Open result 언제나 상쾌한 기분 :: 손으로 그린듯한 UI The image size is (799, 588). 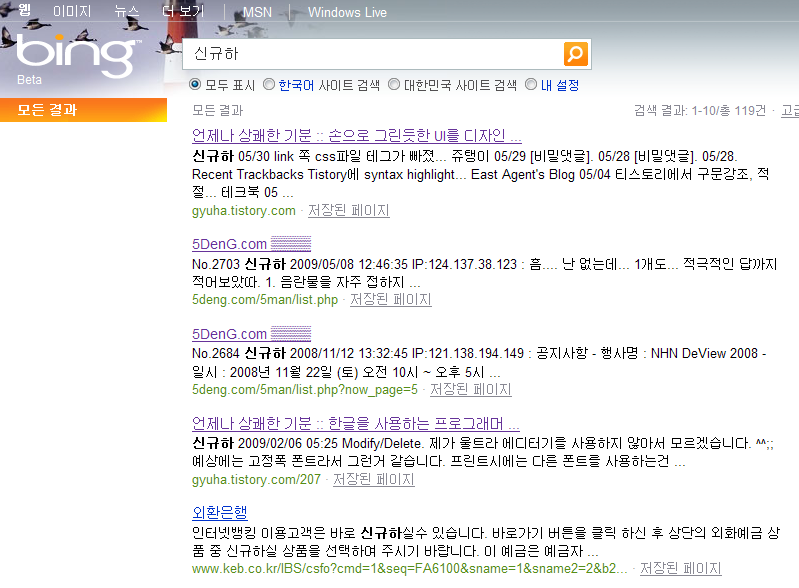pos(357,136)
